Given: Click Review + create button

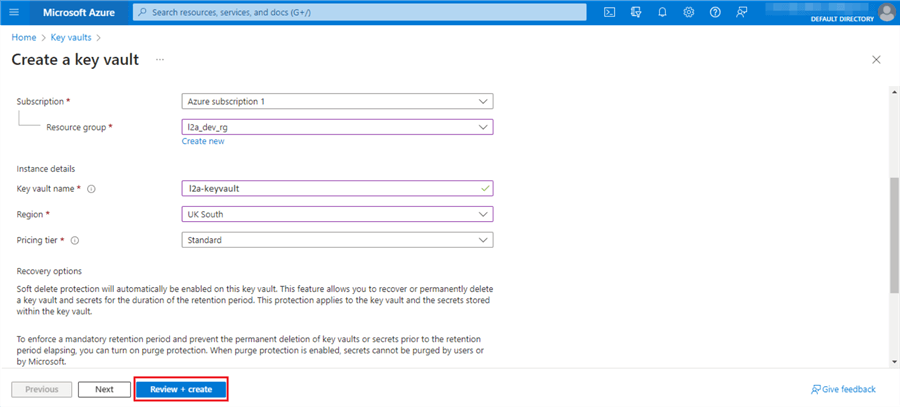Looking at the screenshot, I should pos(181,389).
